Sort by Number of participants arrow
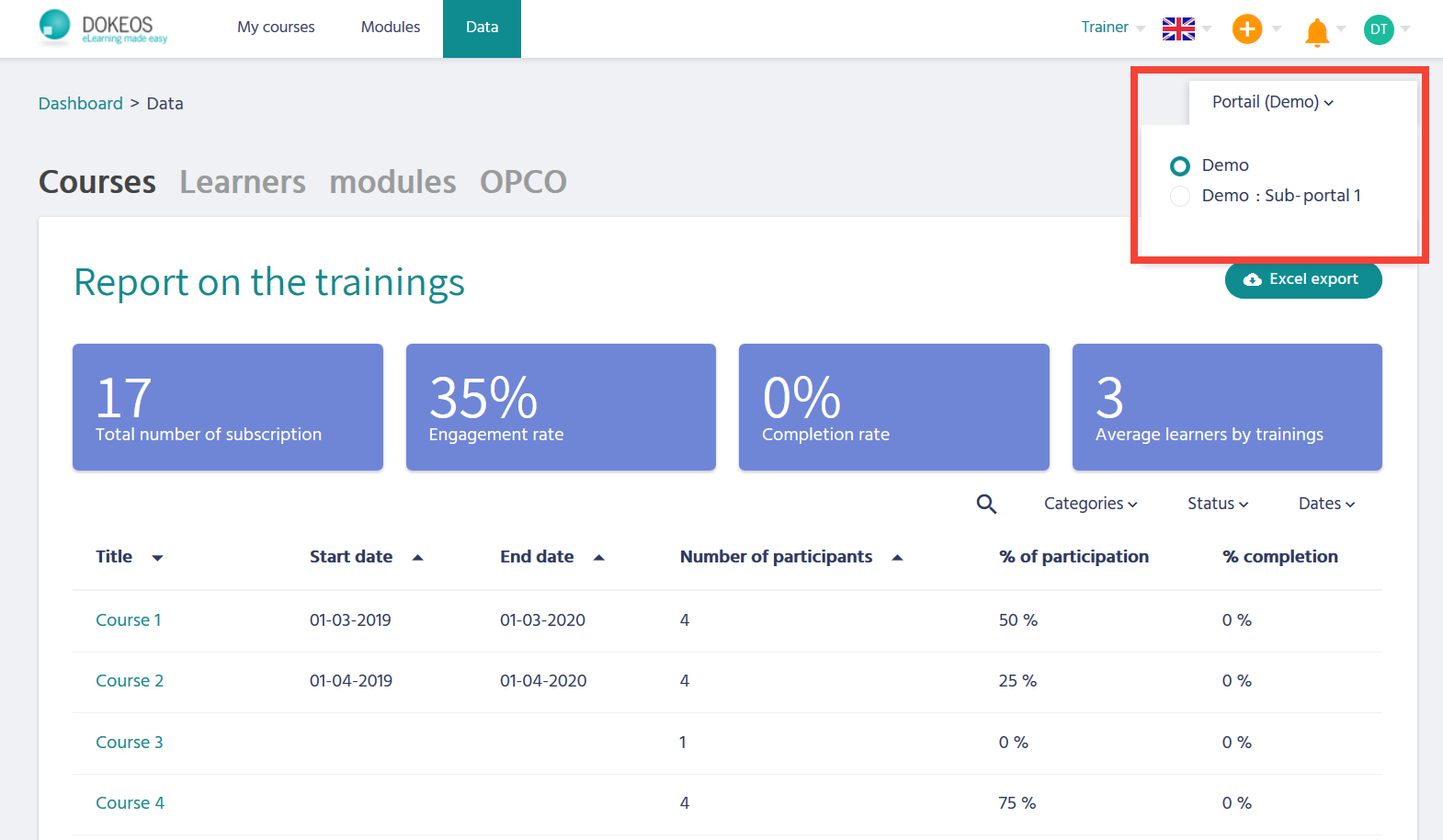 897,558
